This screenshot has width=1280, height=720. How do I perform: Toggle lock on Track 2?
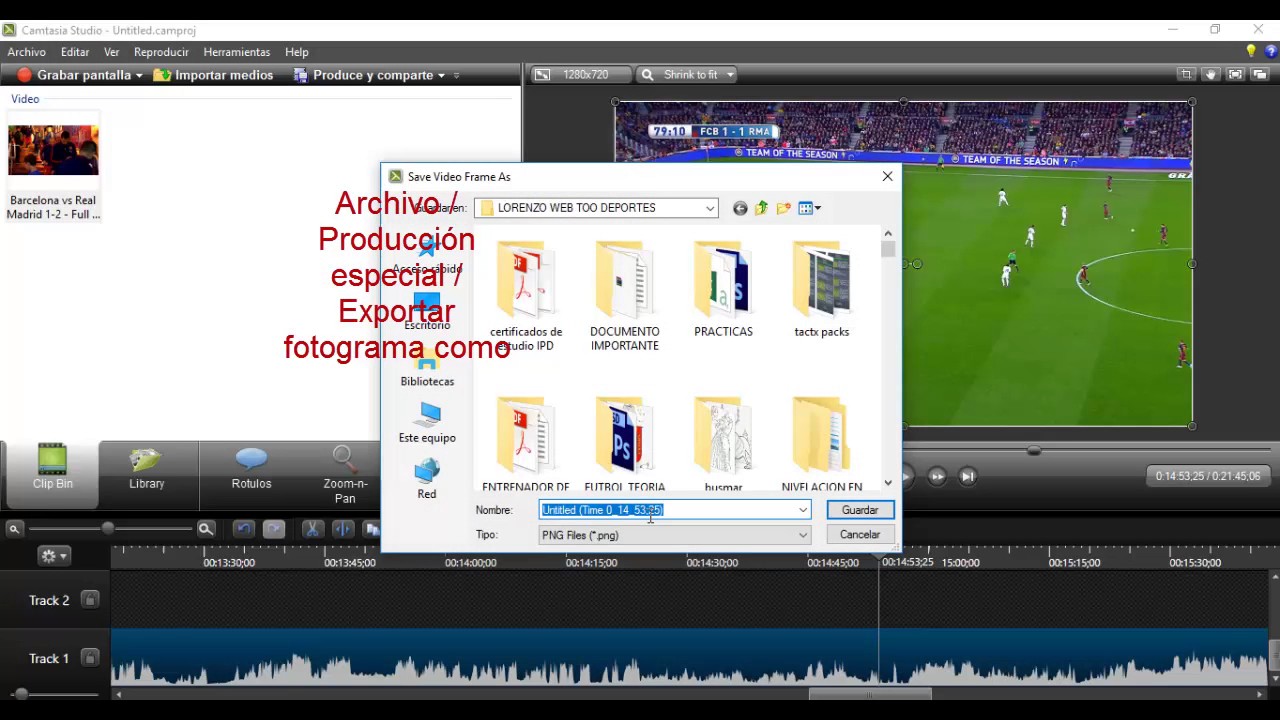coord(90,600)
